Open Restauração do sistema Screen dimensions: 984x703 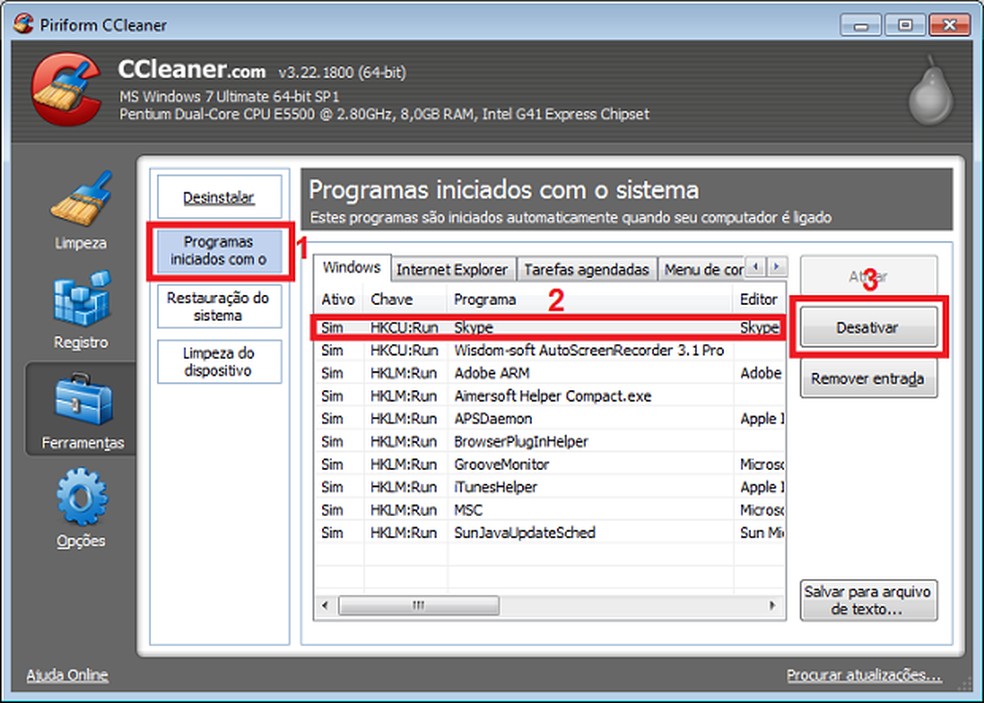coord(219,306)
